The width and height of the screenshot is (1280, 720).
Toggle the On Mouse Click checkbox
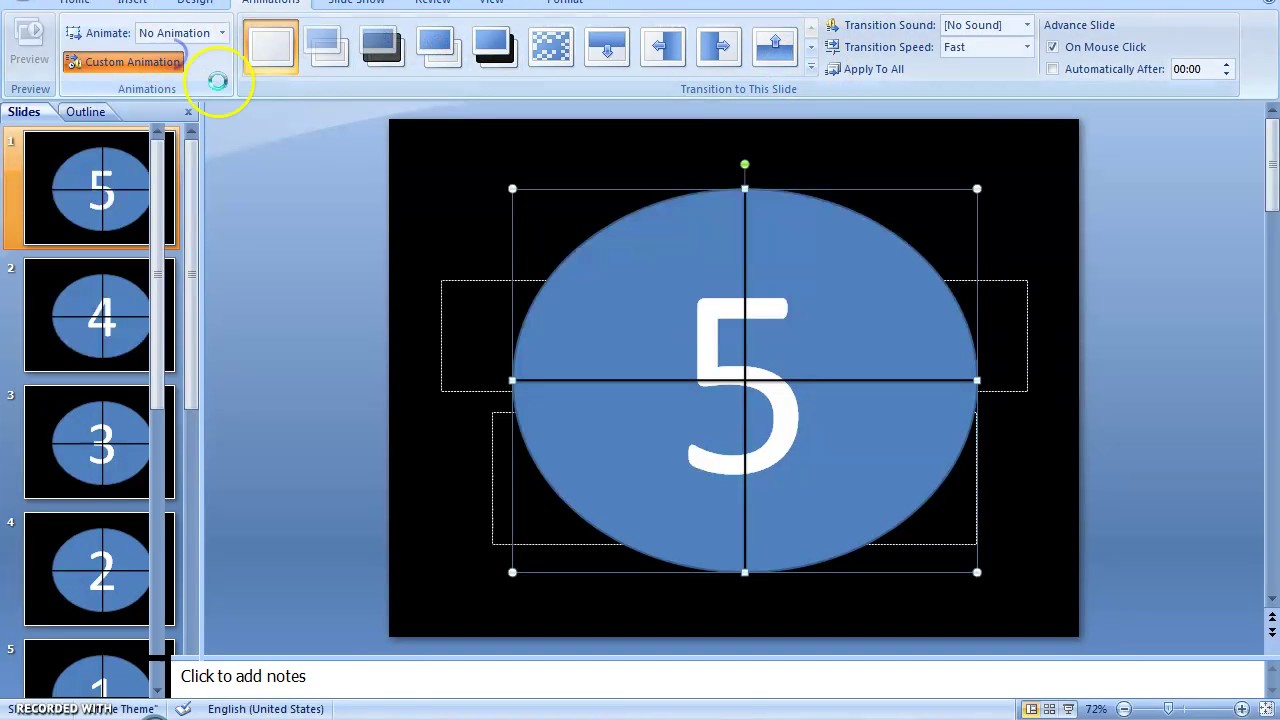[x=1052, y=47]
